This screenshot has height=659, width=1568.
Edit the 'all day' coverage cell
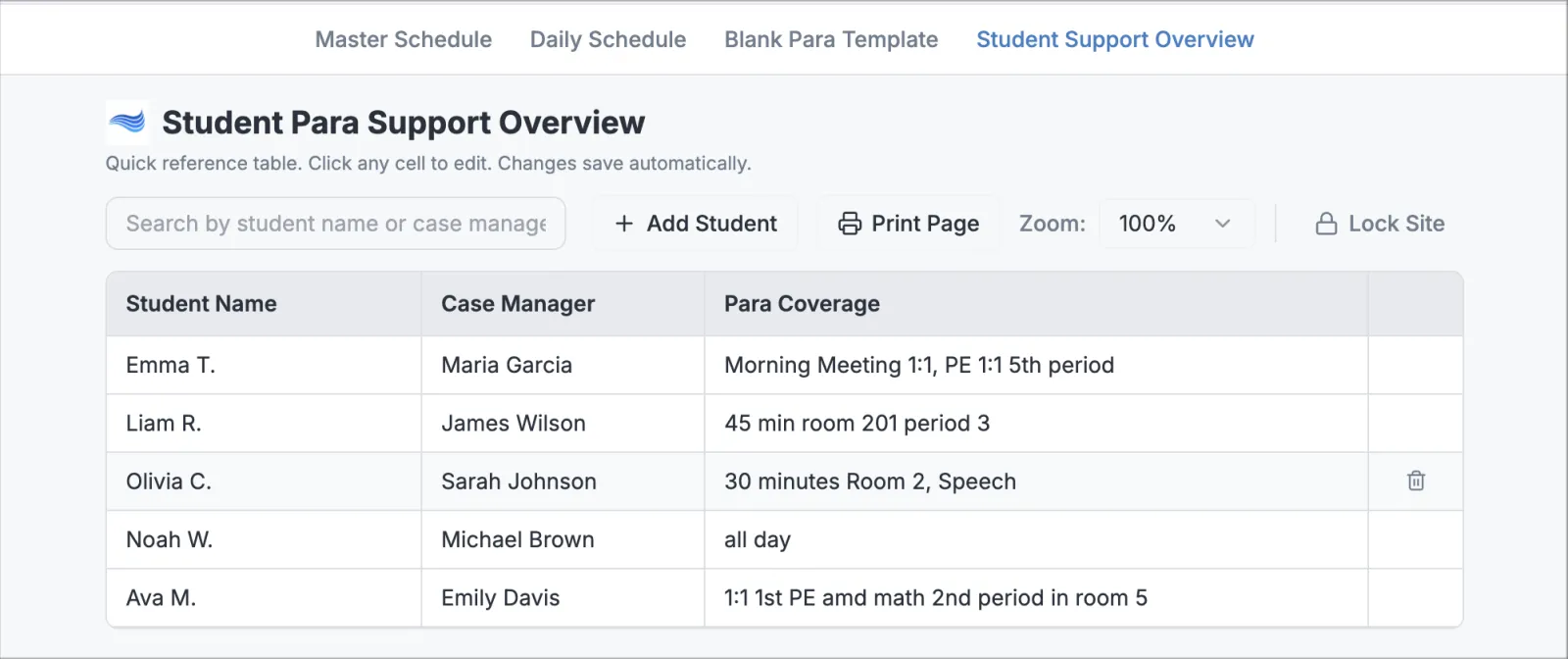click(x=1036, y=539)
